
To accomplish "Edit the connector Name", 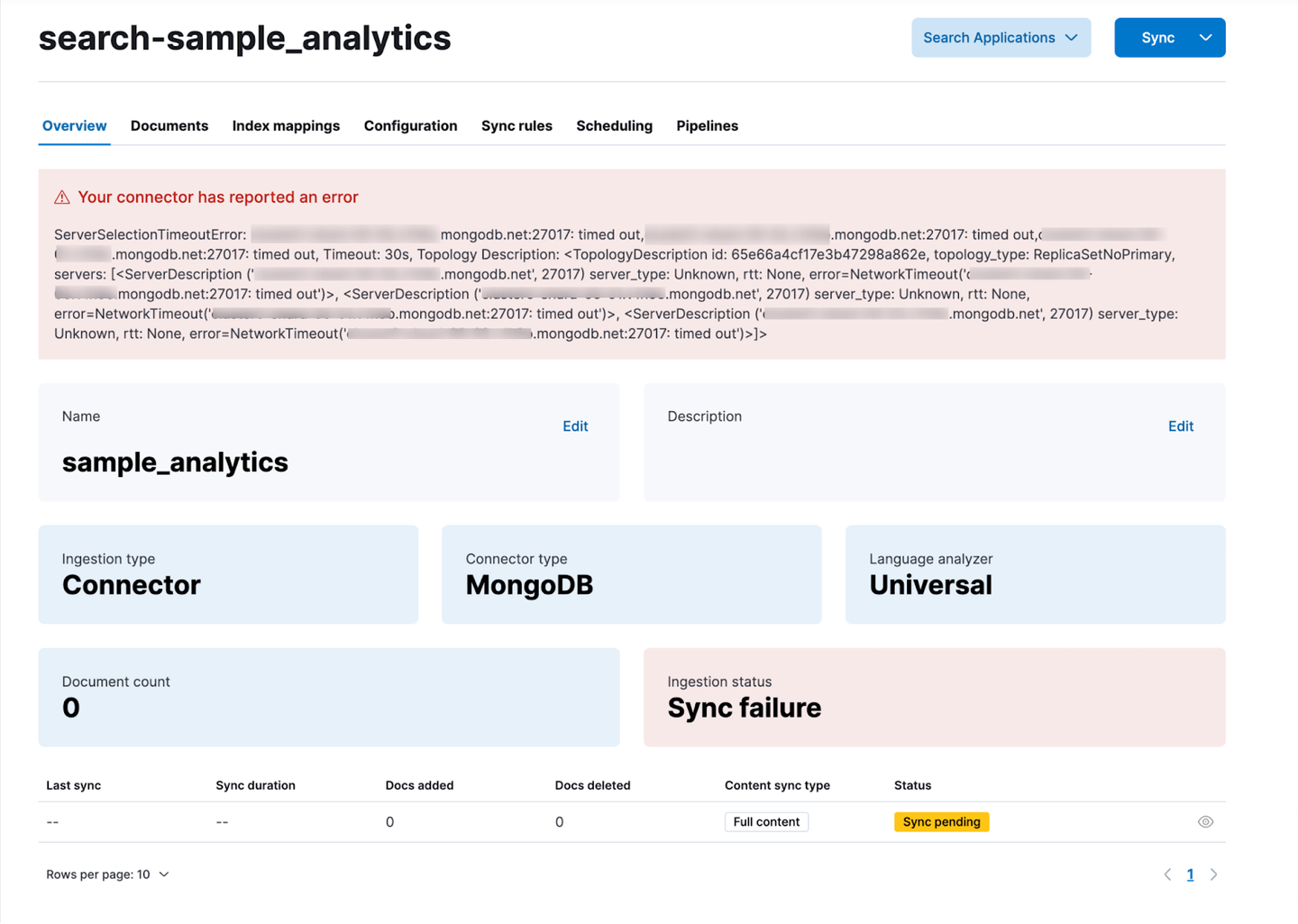I will 575,426.
